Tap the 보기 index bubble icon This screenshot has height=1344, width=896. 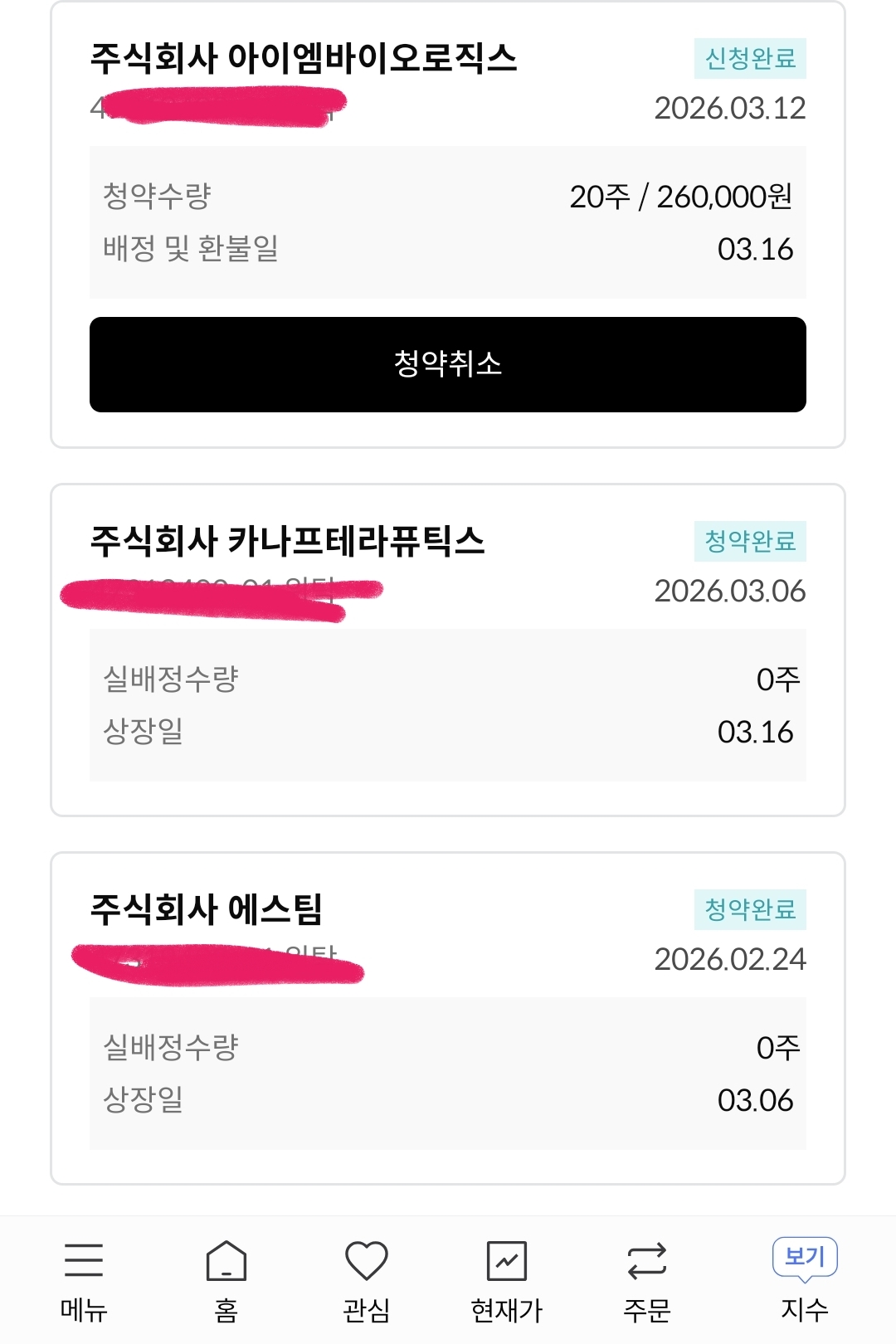click(x=804, y=1258)
